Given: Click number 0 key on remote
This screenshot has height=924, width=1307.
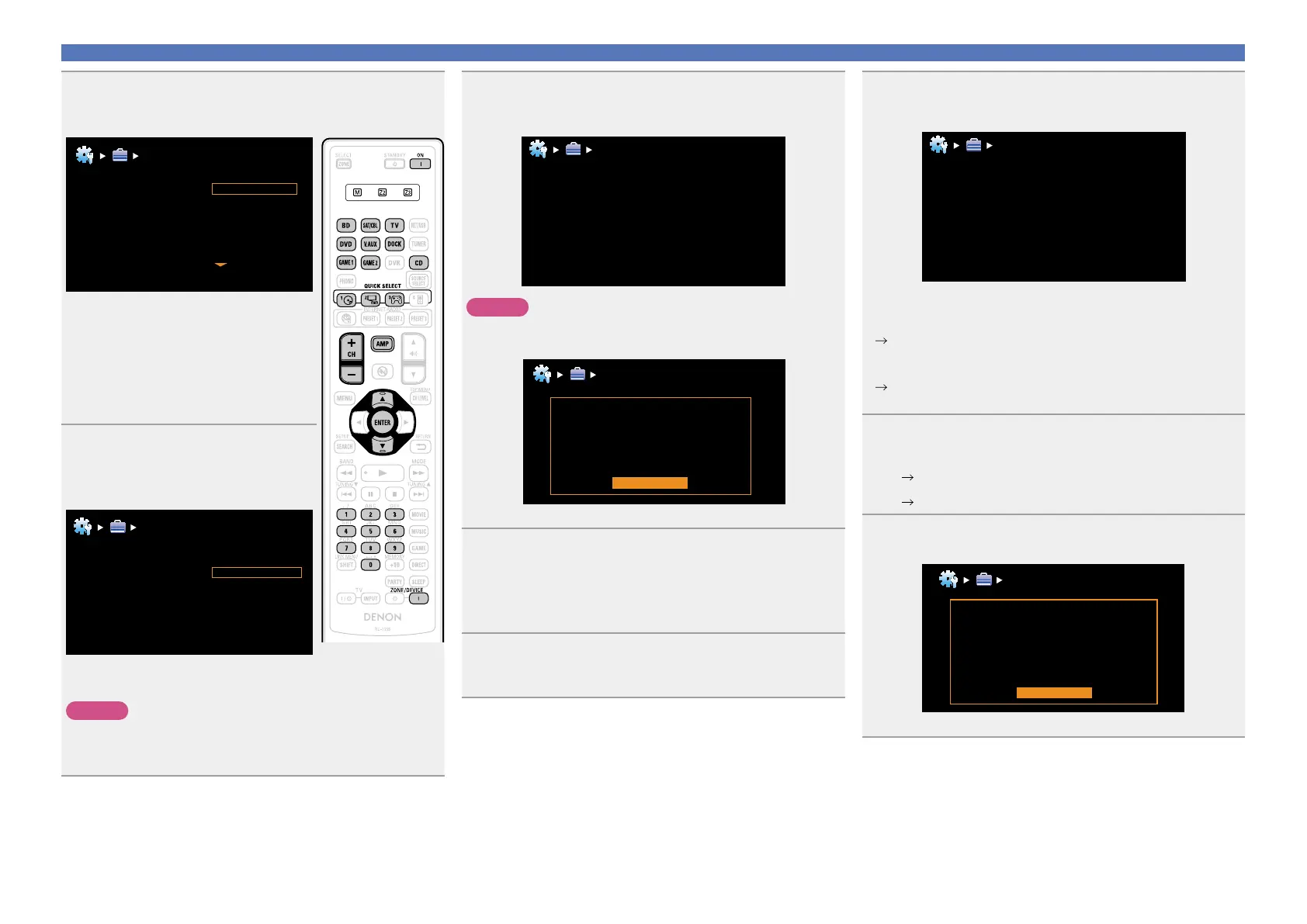Looking at the screenshot, I should pos(370,565).
